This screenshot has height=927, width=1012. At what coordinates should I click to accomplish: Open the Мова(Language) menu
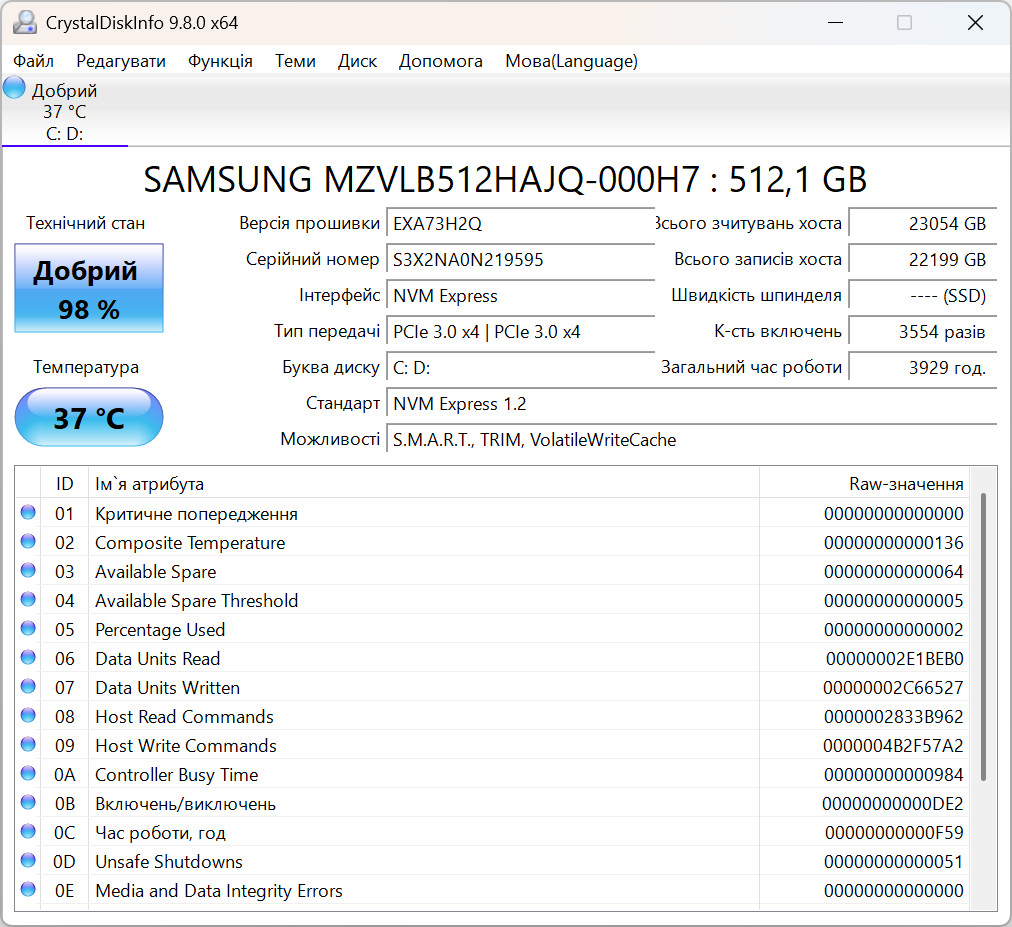(571, 61)
